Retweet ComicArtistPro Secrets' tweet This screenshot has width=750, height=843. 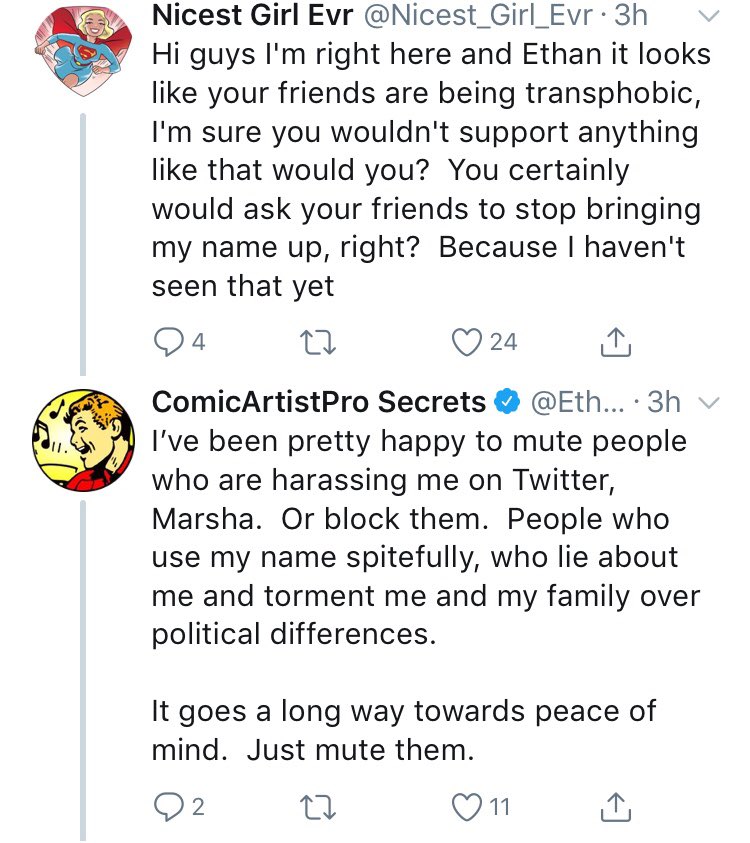[x=320, y=807]
